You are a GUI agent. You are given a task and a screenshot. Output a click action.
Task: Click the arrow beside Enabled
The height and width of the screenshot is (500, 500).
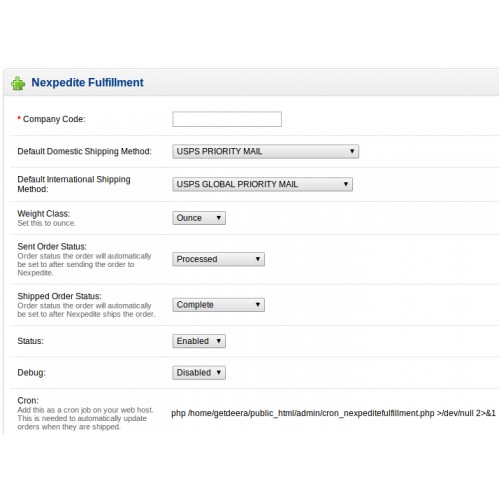[x=219, y=341]
